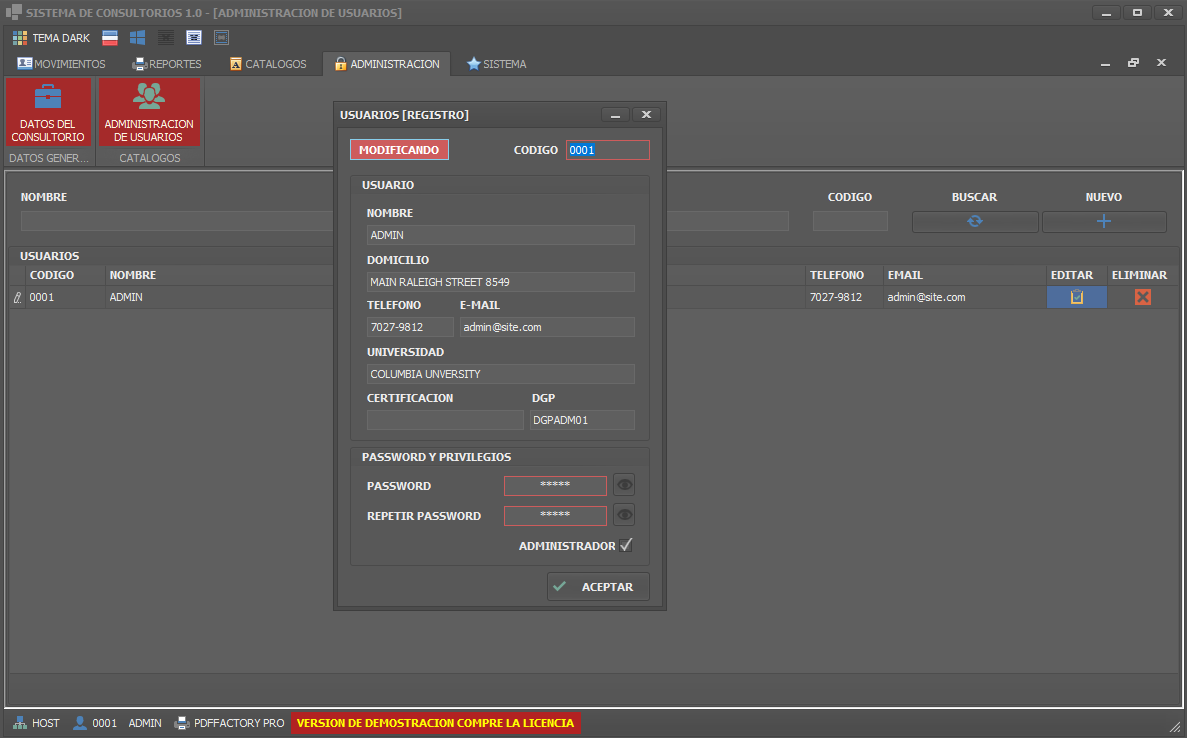The image size is (1187, 738).
Task: Click the demo version license banner
Action: pyautogui.click(x=435, y=723)
